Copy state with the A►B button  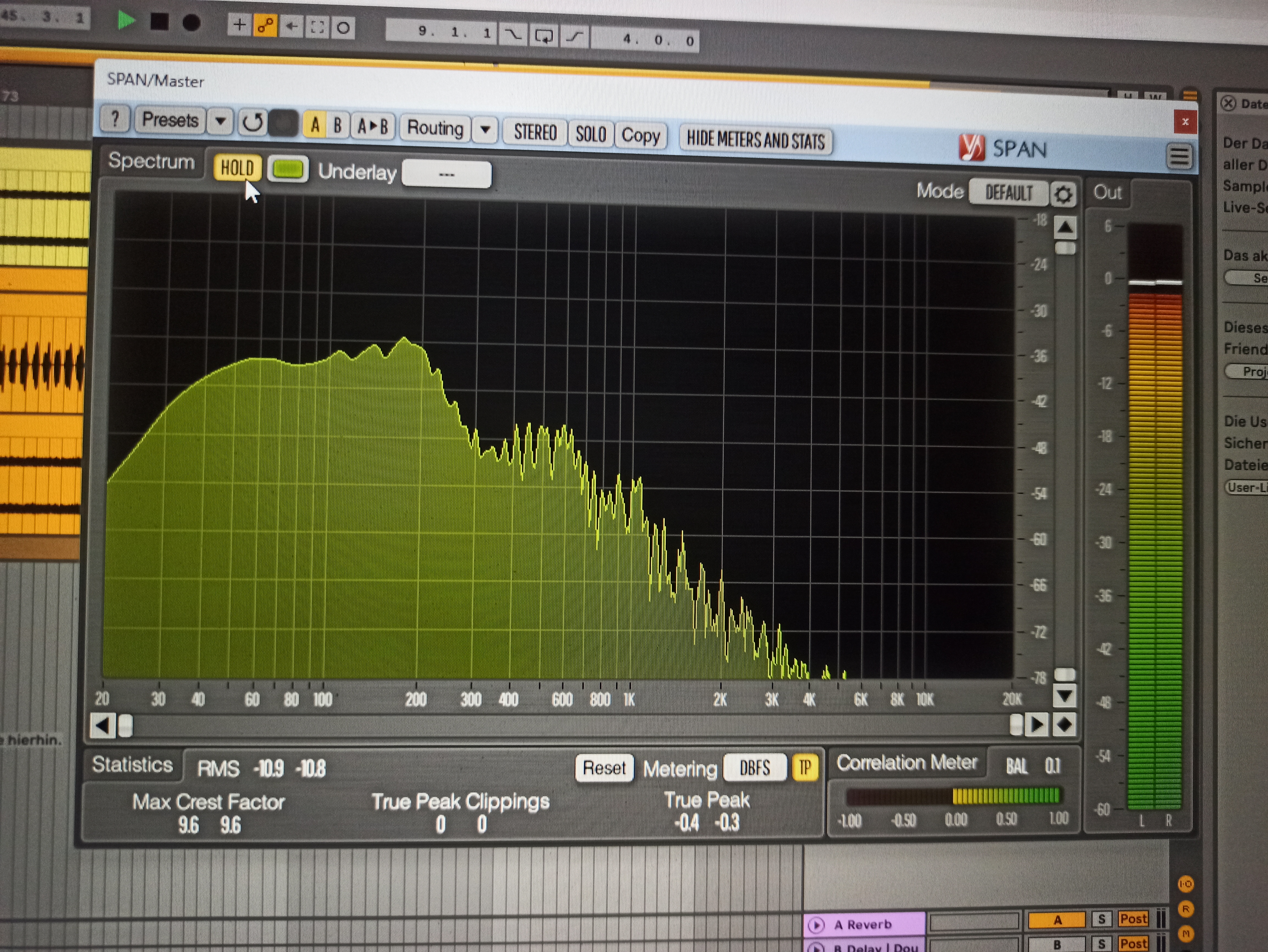click(373, 126)
